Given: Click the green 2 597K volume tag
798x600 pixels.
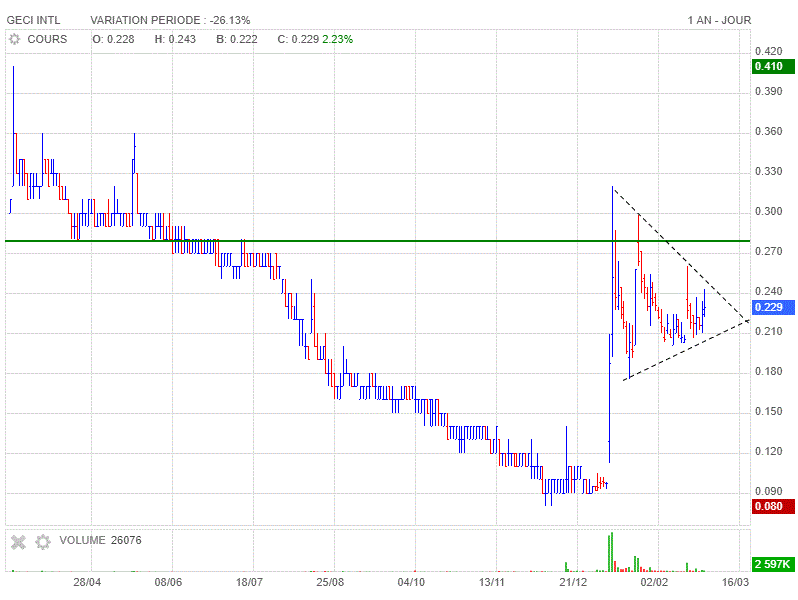Looking at the screenshot, I should [773, 564].
